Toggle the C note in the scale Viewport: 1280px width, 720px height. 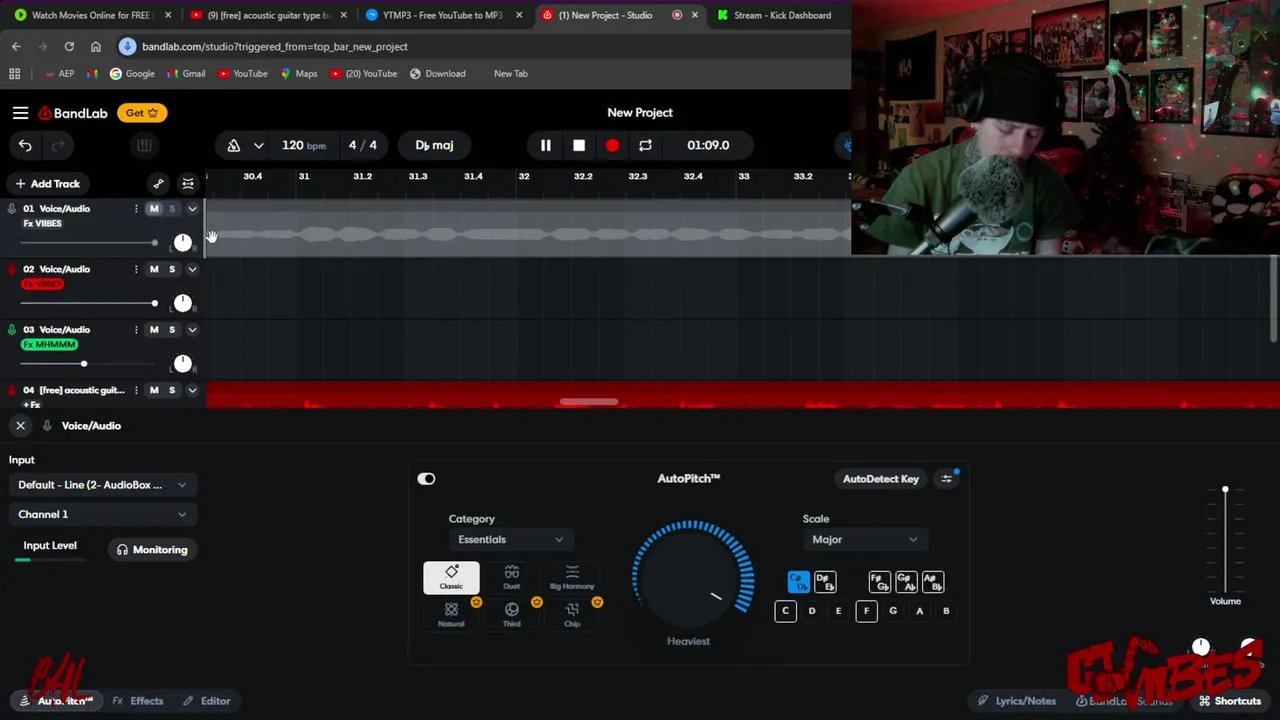(785, 611)
